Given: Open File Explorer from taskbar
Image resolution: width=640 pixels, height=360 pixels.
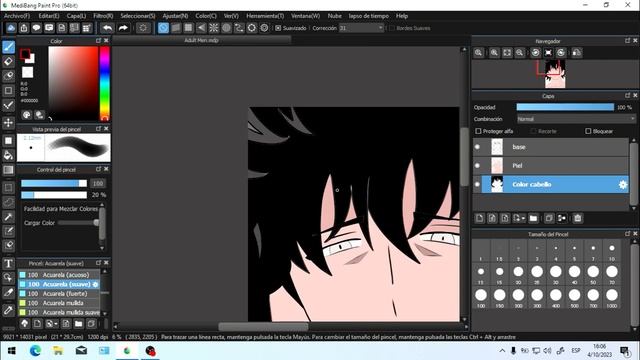Looking at the screenshot, I should coord(58,350).
